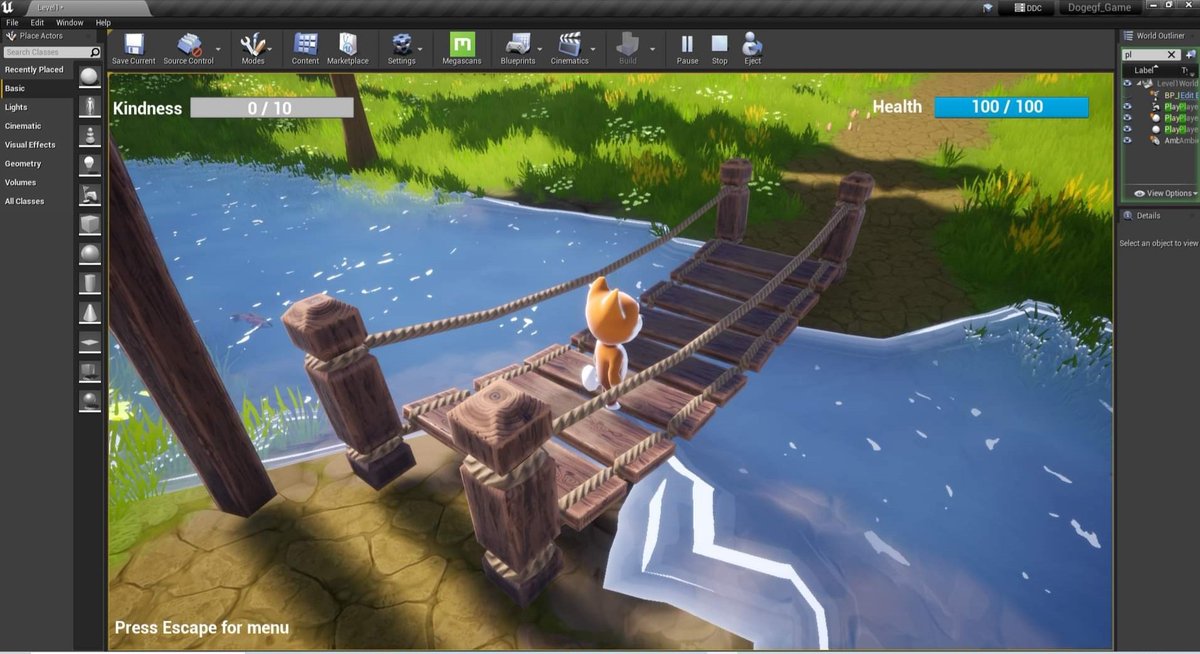Select the Plane primitive icon

click(x=90, y=342)
